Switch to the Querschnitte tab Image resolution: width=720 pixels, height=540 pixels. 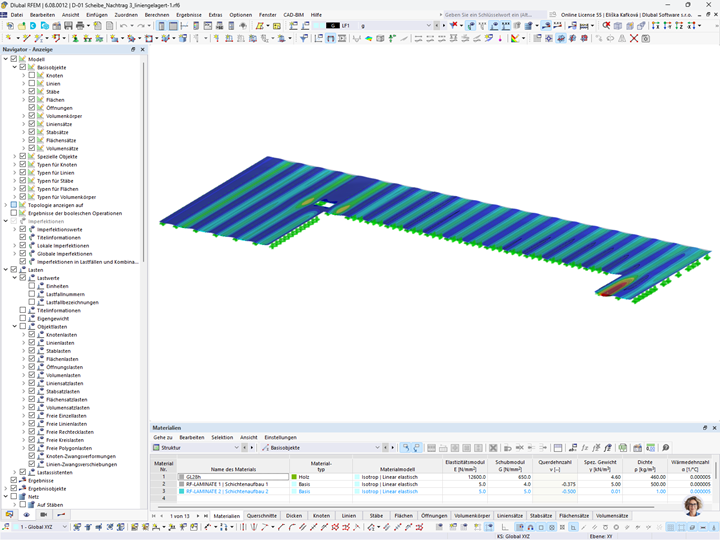(x=262, y=516)
